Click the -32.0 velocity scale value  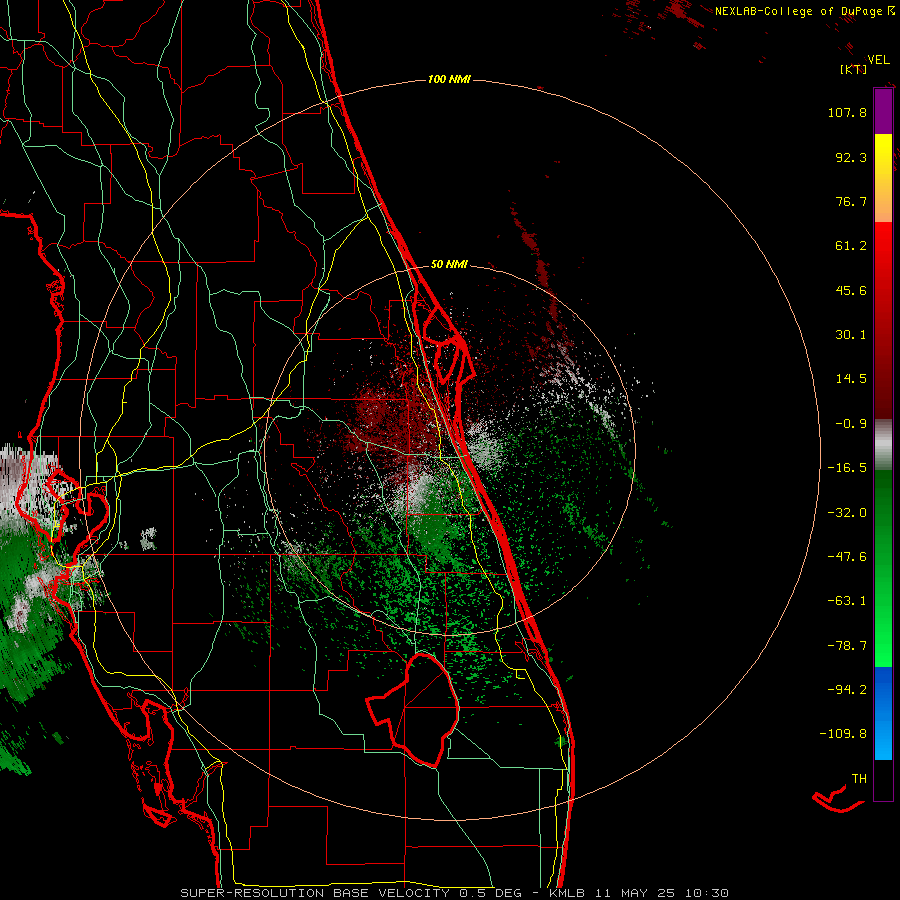coord(847,513)
